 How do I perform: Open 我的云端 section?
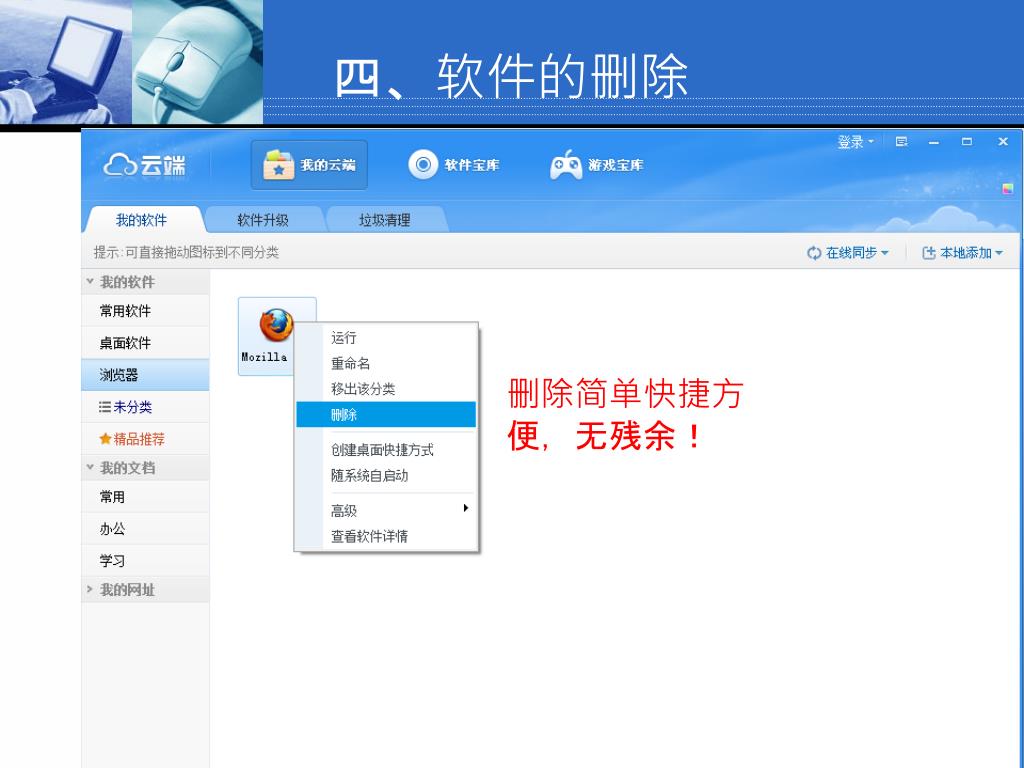[309, 165]
